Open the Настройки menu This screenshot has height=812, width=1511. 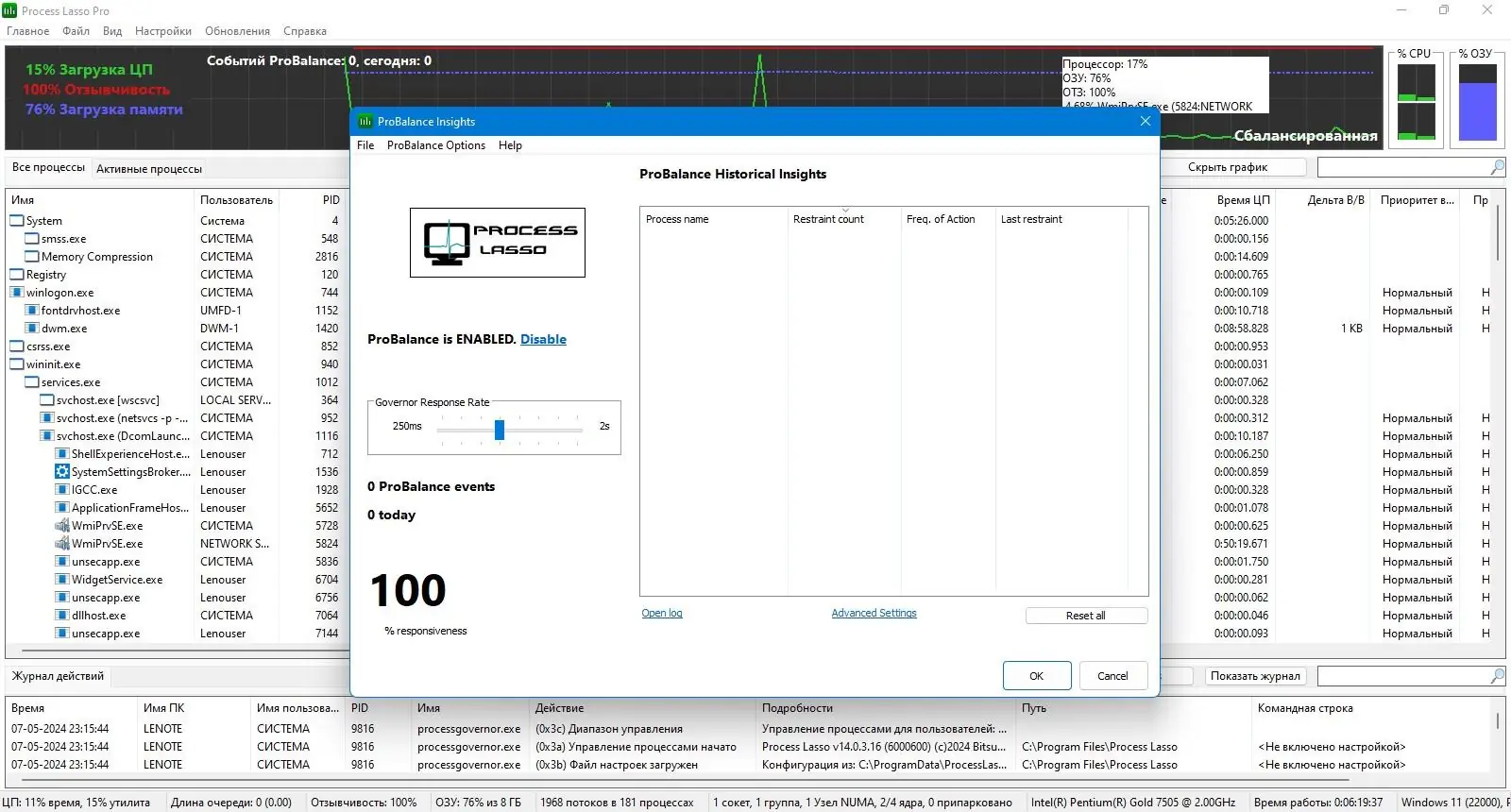click(x=163, y=31)
